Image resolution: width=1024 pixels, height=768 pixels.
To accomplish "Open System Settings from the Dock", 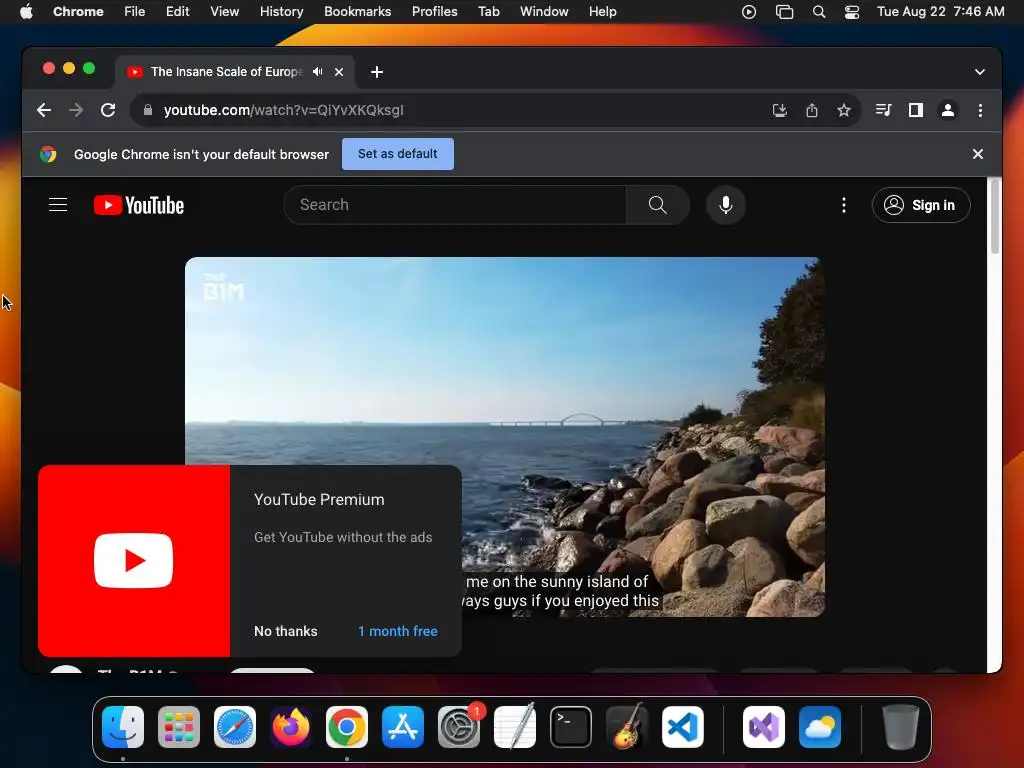I will [459, 727].
